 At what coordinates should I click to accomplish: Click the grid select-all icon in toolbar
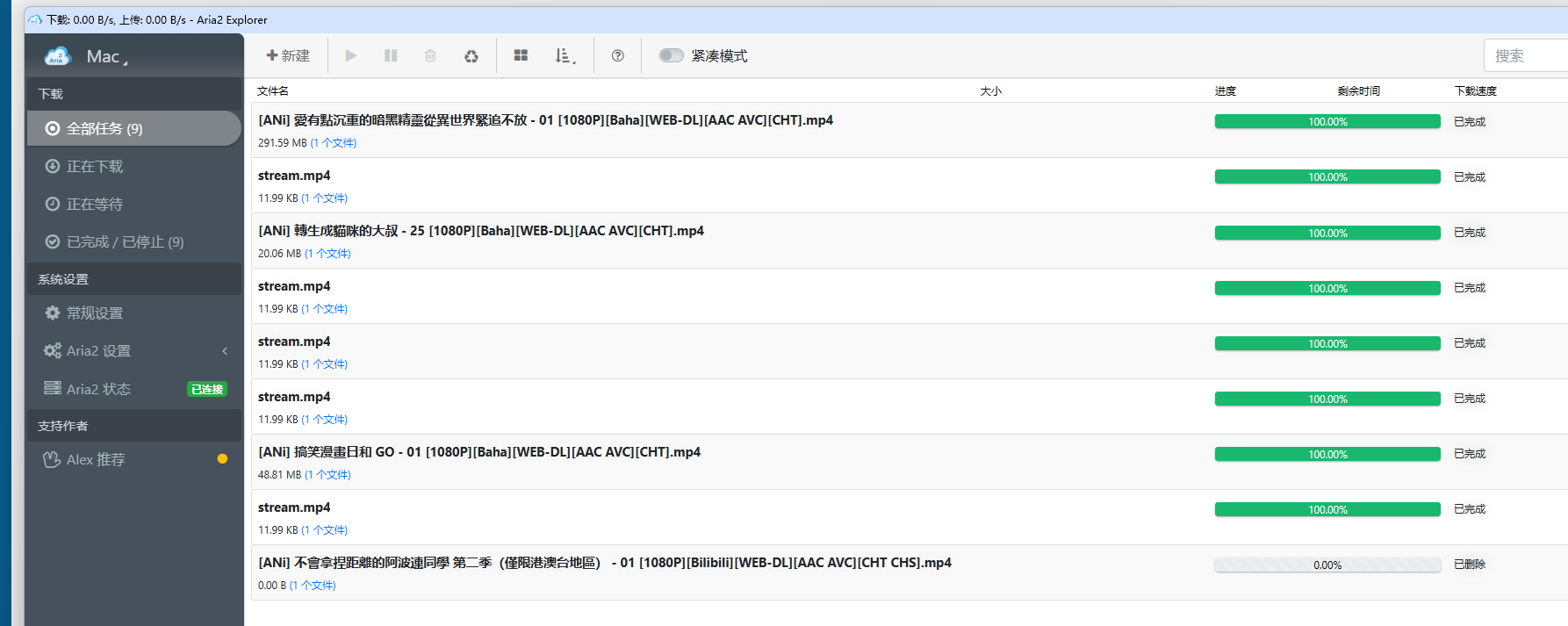click(x=521, y=55)
